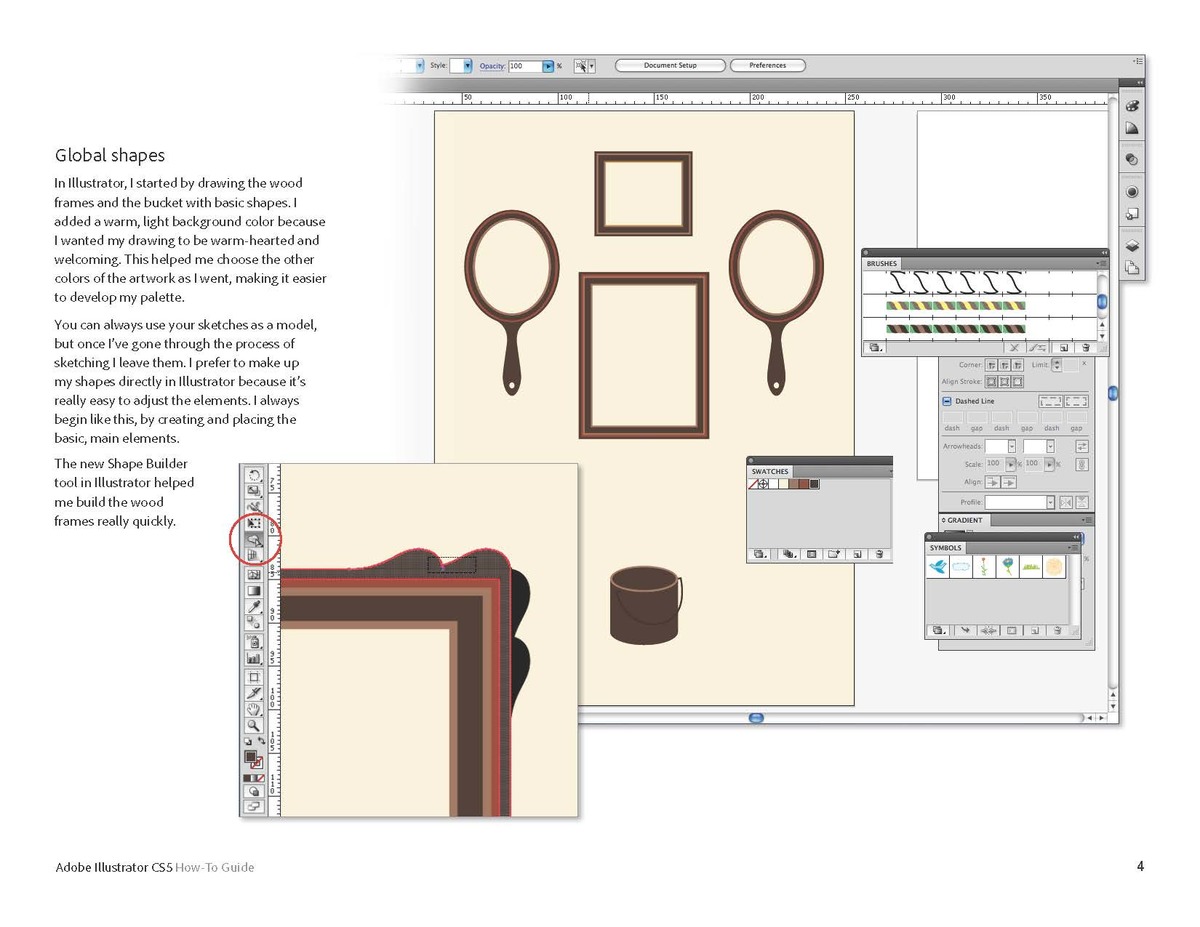Click the Document Setup button
This screenshot has width=1200, height=927.
(670, 66)
